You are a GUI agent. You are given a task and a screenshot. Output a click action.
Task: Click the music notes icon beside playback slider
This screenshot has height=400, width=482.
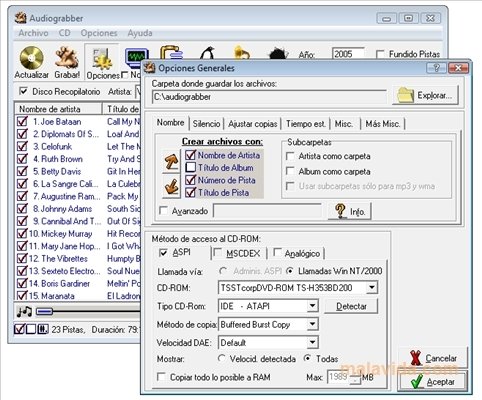pos(24,312)
